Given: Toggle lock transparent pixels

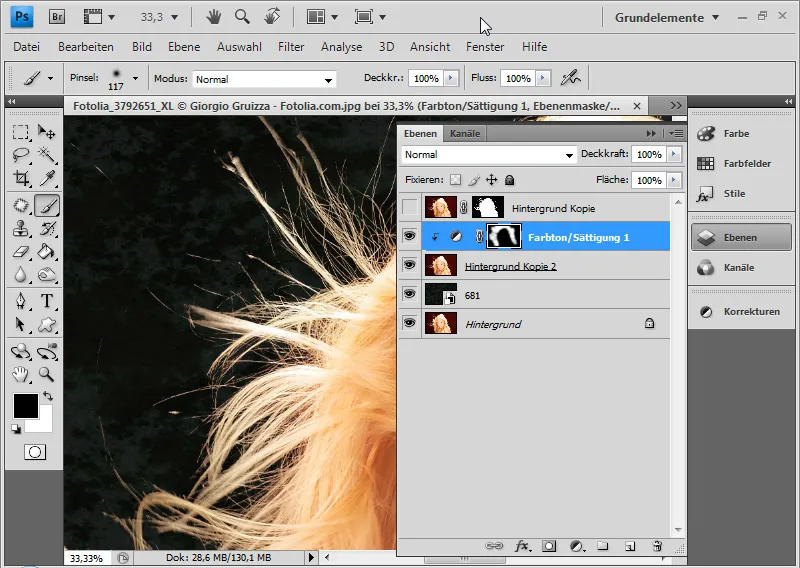Looking at the screenshot, I should [x=456, y=180].
